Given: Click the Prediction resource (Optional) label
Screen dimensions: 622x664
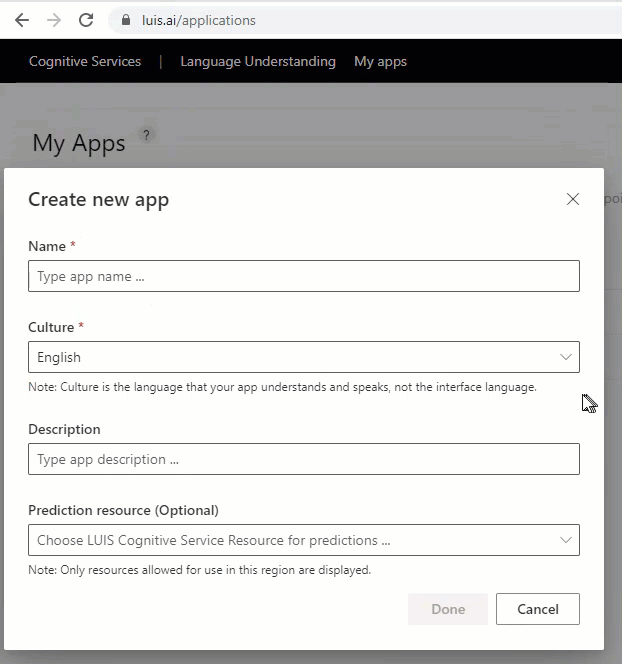Looking at the screenshot, I should [123, 510].
